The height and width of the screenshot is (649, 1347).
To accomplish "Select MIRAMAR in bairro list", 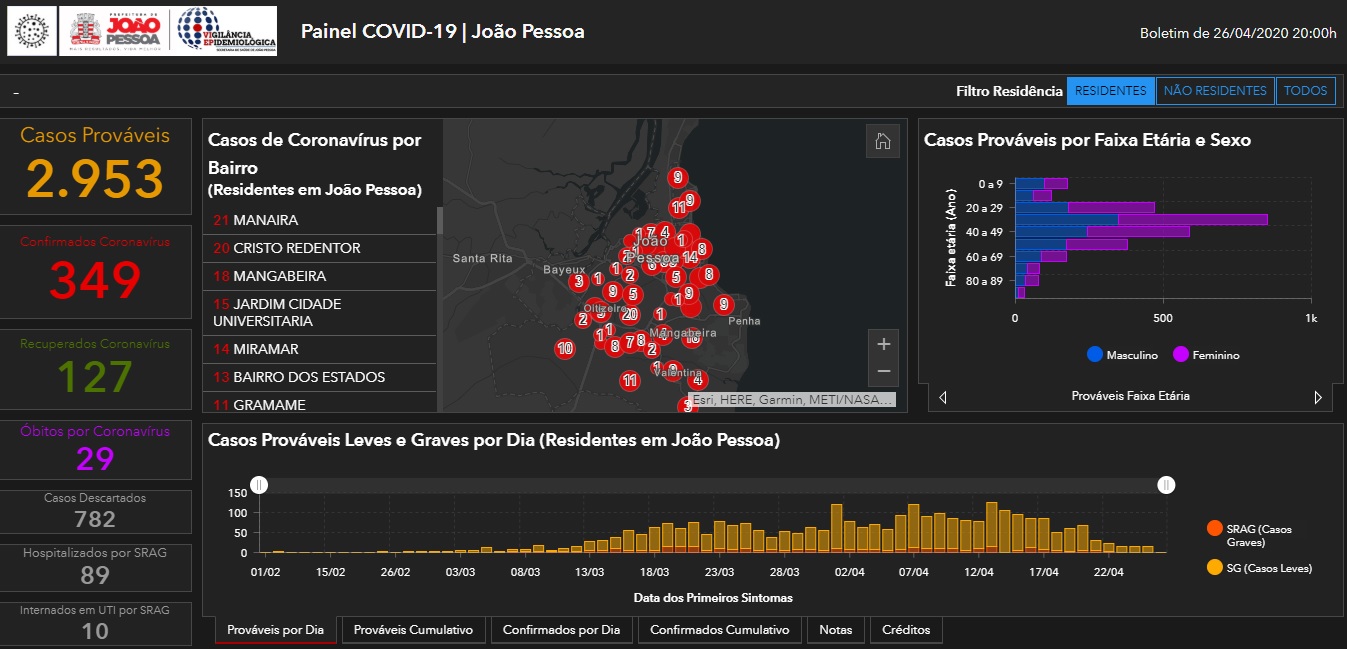I will pos(320,349).
